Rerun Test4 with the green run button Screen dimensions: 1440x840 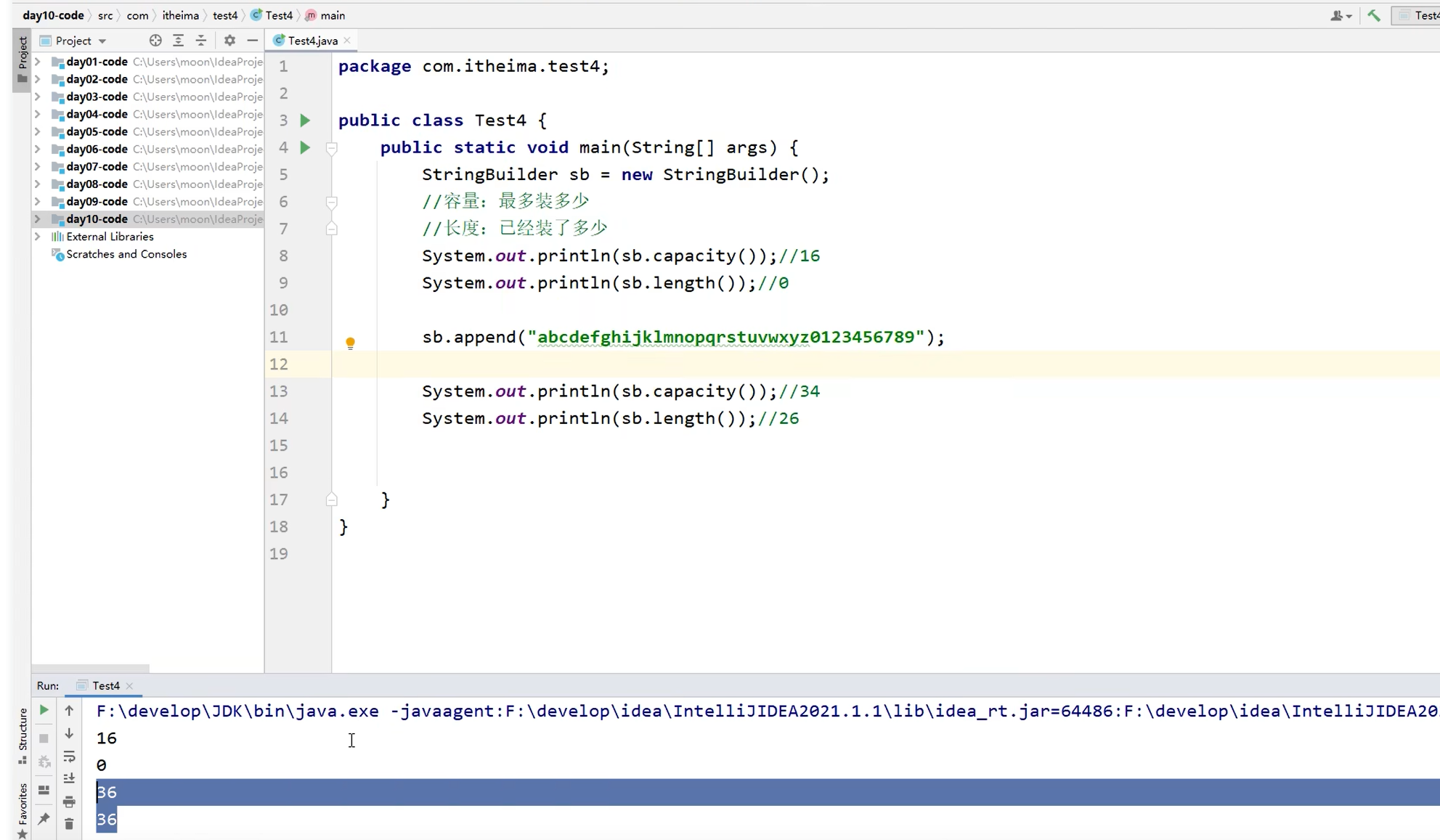[x=44, y=710]
